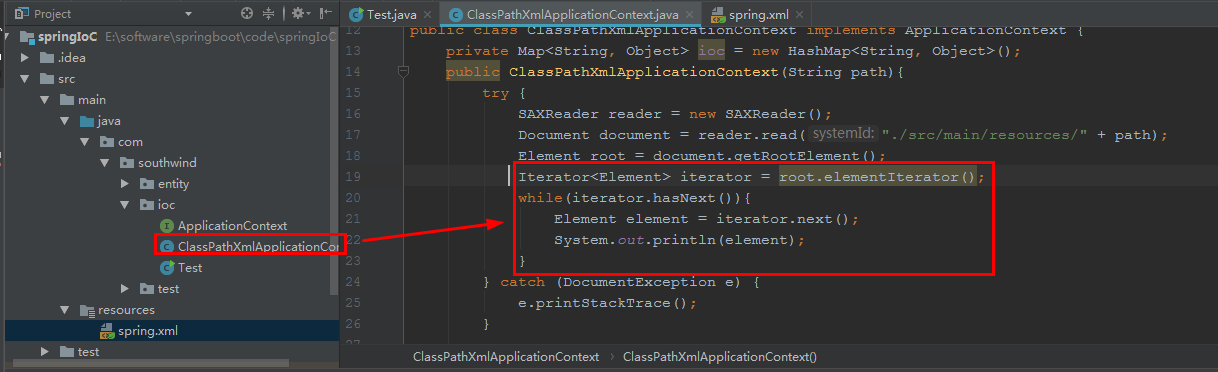Select Test class in project tree
Screen dimensions: 1218x372
click(x=190, y=268)
